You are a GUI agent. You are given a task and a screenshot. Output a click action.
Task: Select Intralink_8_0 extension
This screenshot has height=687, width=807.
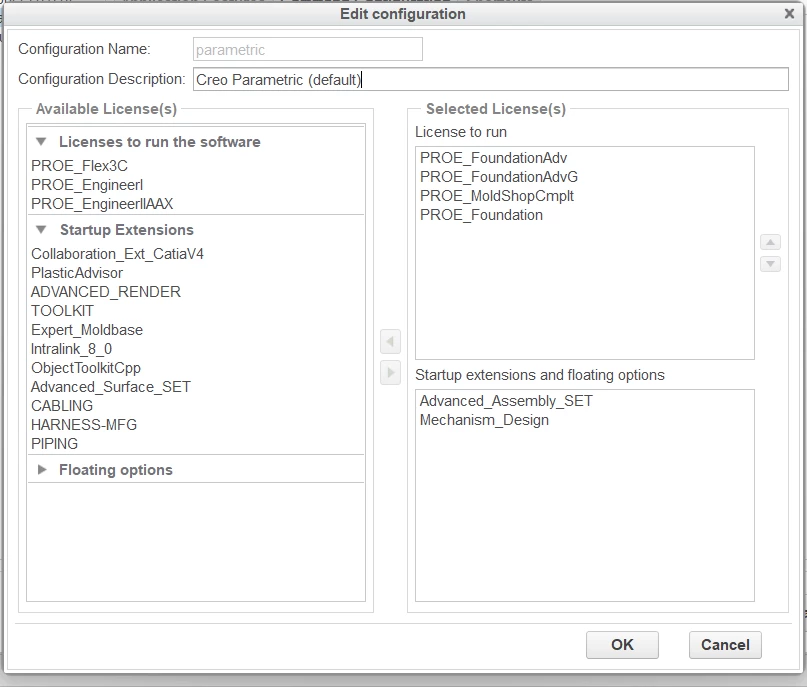pyautogui.click(x=72, y=349)
